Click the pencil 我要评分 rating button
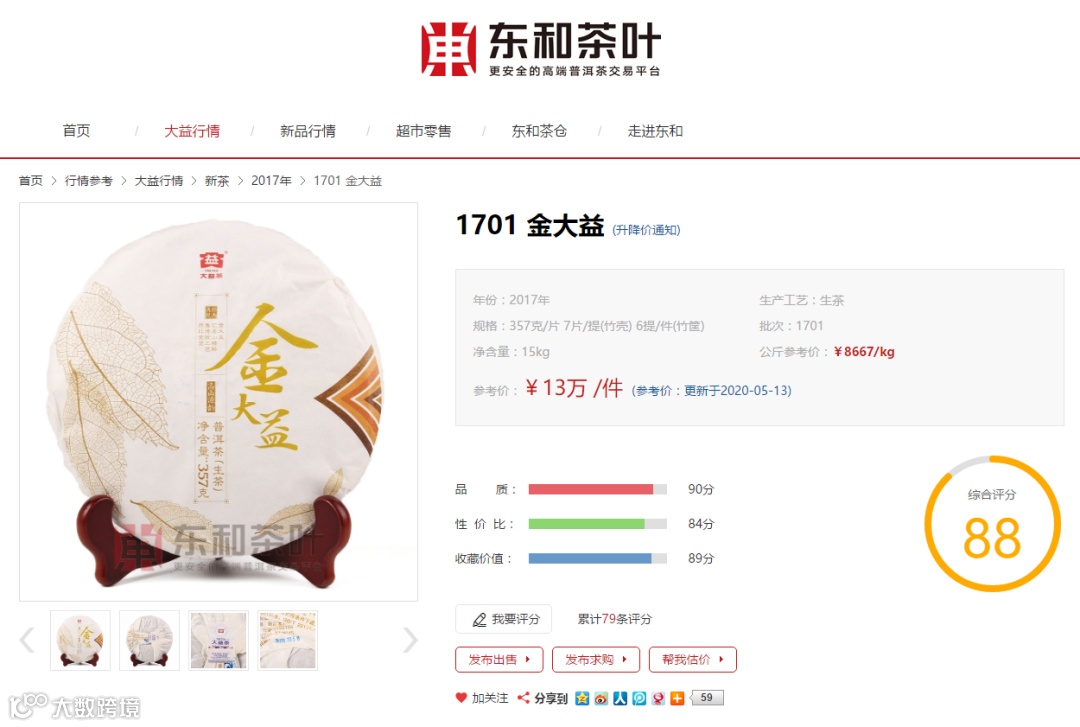This screenshot has height=727, width=1080. [x=503, y=619]
